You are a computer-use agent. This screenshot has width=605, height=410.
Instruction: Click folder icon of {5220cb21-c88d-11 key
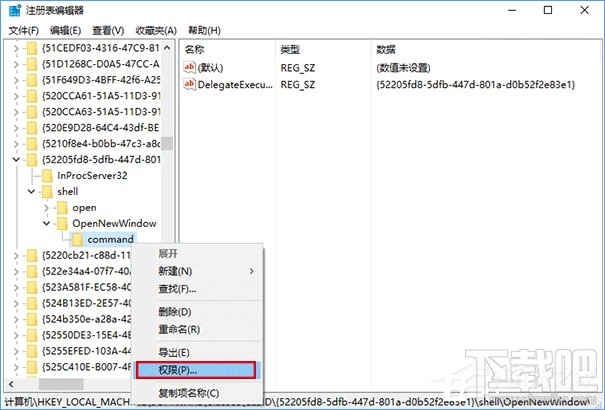click(x=32, y=255)
